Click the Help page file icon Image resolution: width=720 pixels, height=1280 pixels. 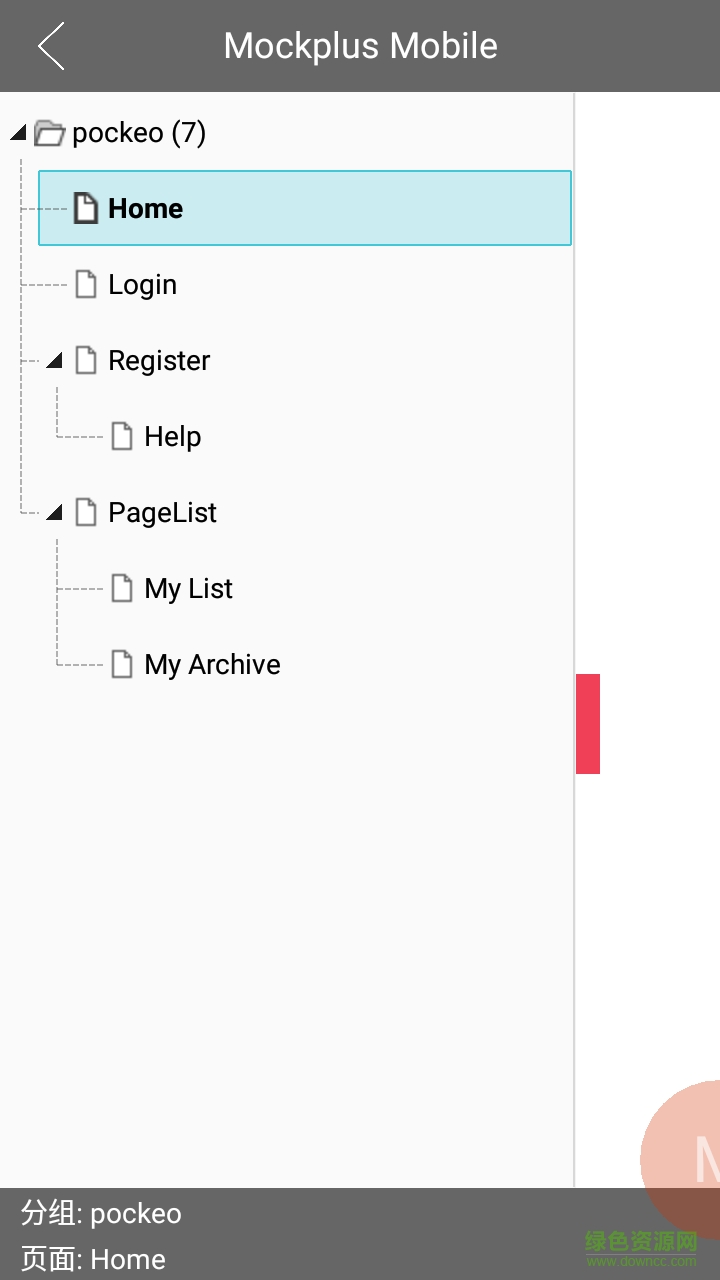point(122,436)
